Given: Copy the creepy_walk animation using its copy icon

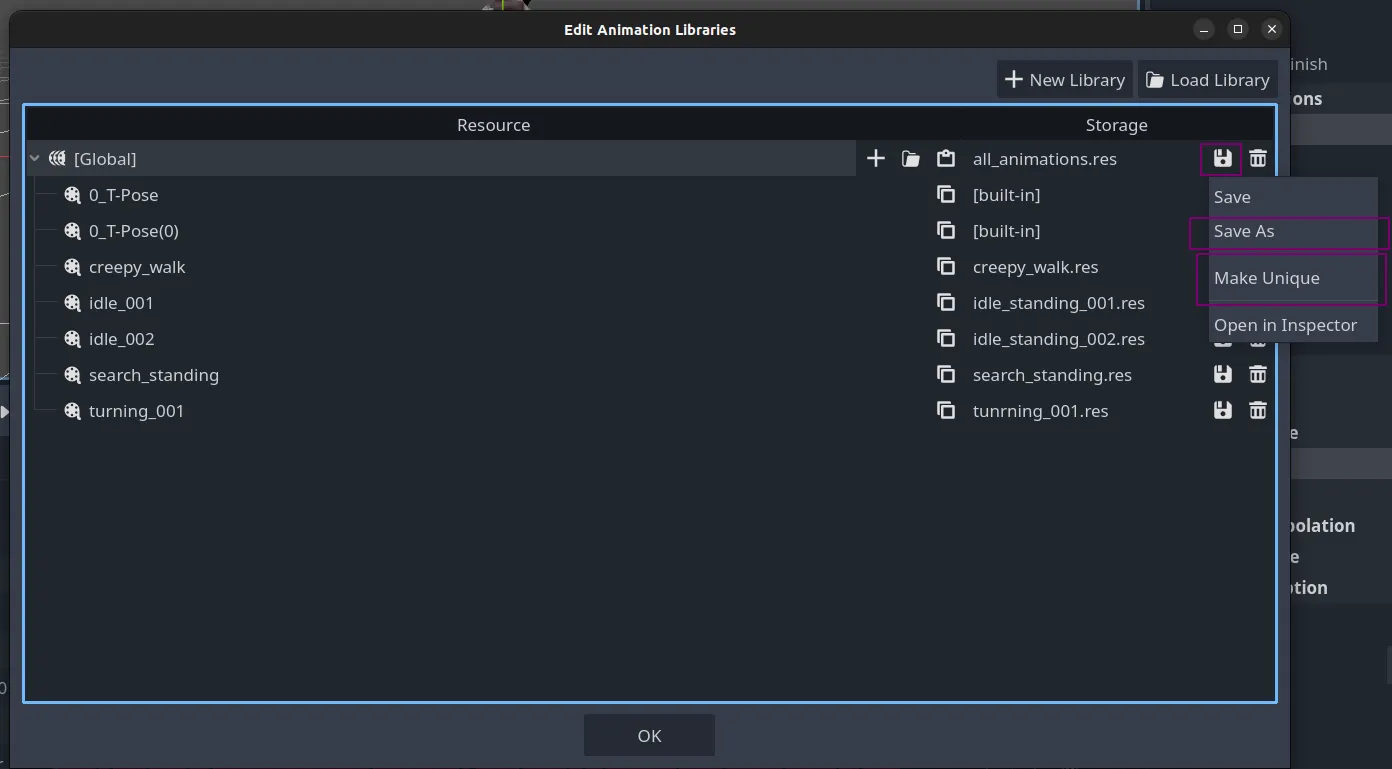Looking at the screenshot, I should point(945,267).
